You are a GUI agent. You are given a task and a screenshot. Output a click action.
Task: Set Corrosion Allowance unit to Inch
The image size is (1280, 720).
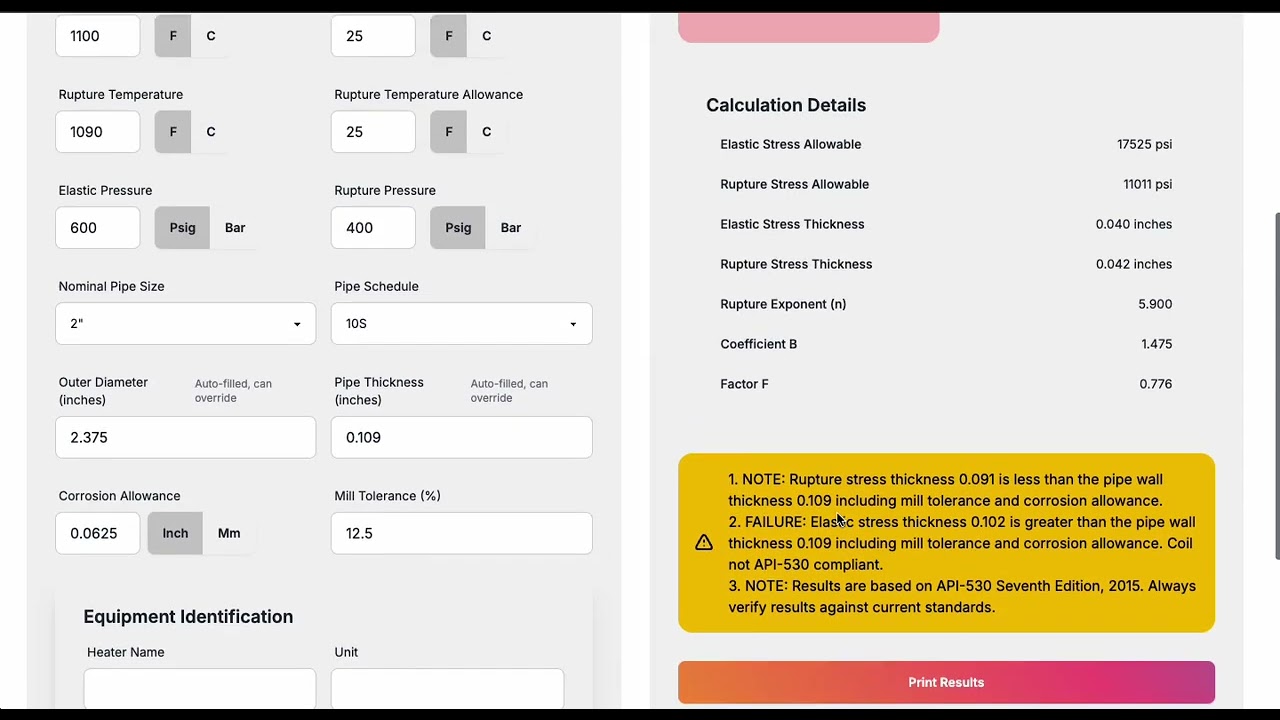pyautogui.click(x=175, y=533)
